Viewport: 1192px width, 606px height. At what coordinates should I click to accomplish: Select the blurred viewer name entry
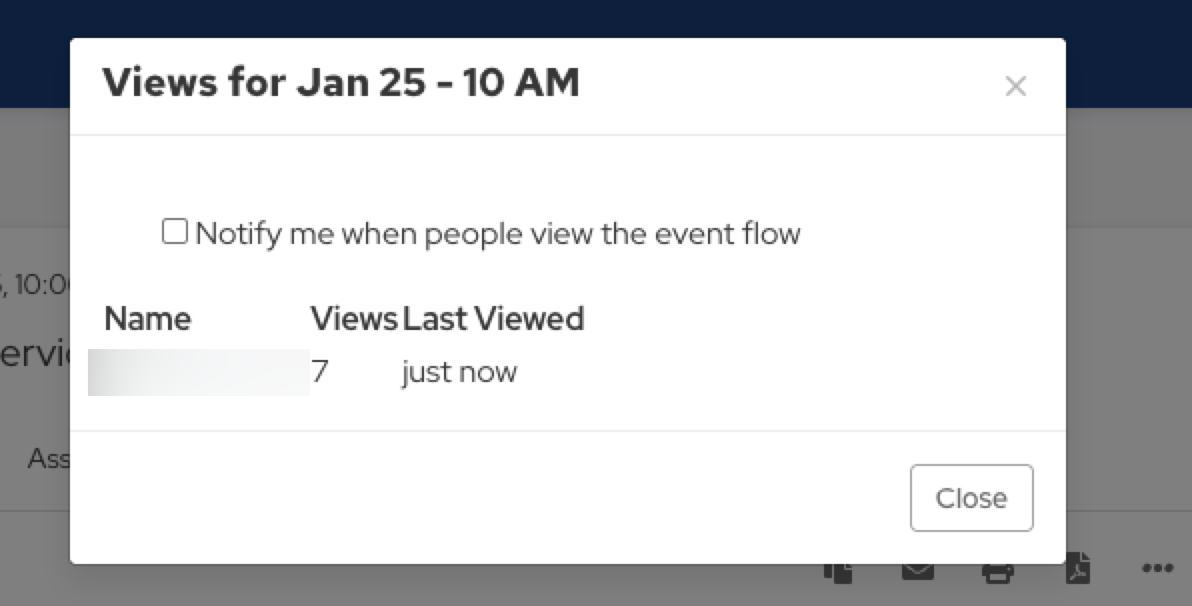pos(198,372)
